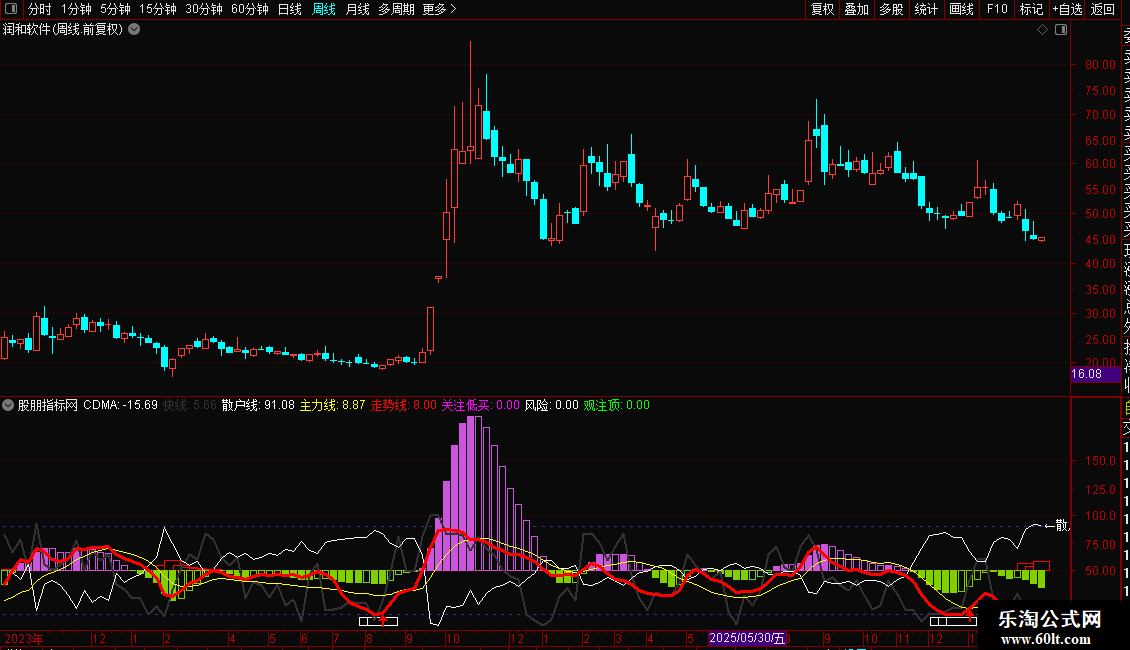Add stock with +自选 button
The height and width of the screenshot is (650, 1130).
(x=1067, y=9)
